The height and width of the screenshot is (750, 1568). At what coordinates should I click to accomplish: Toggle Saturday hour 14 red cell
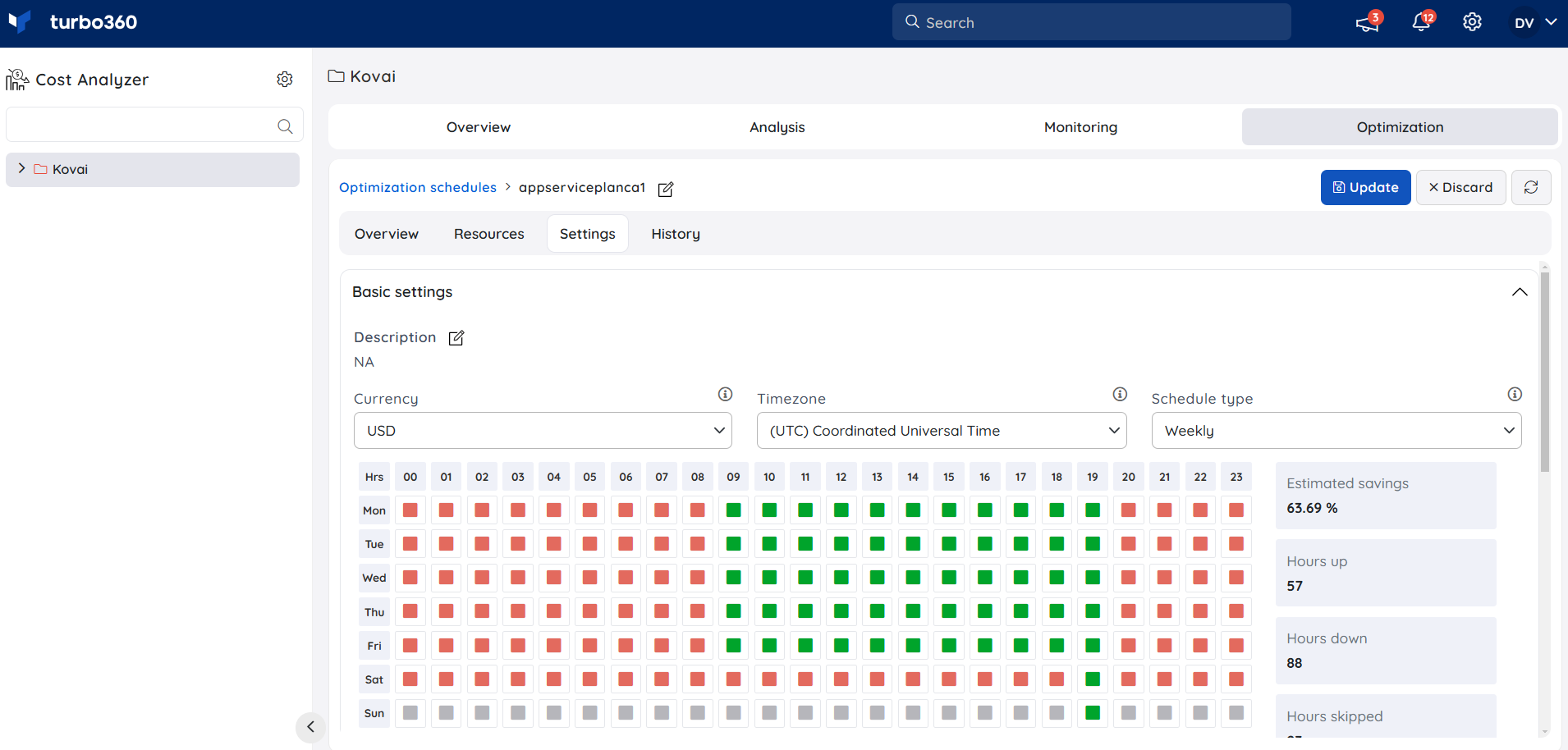[x=913, y=679]
